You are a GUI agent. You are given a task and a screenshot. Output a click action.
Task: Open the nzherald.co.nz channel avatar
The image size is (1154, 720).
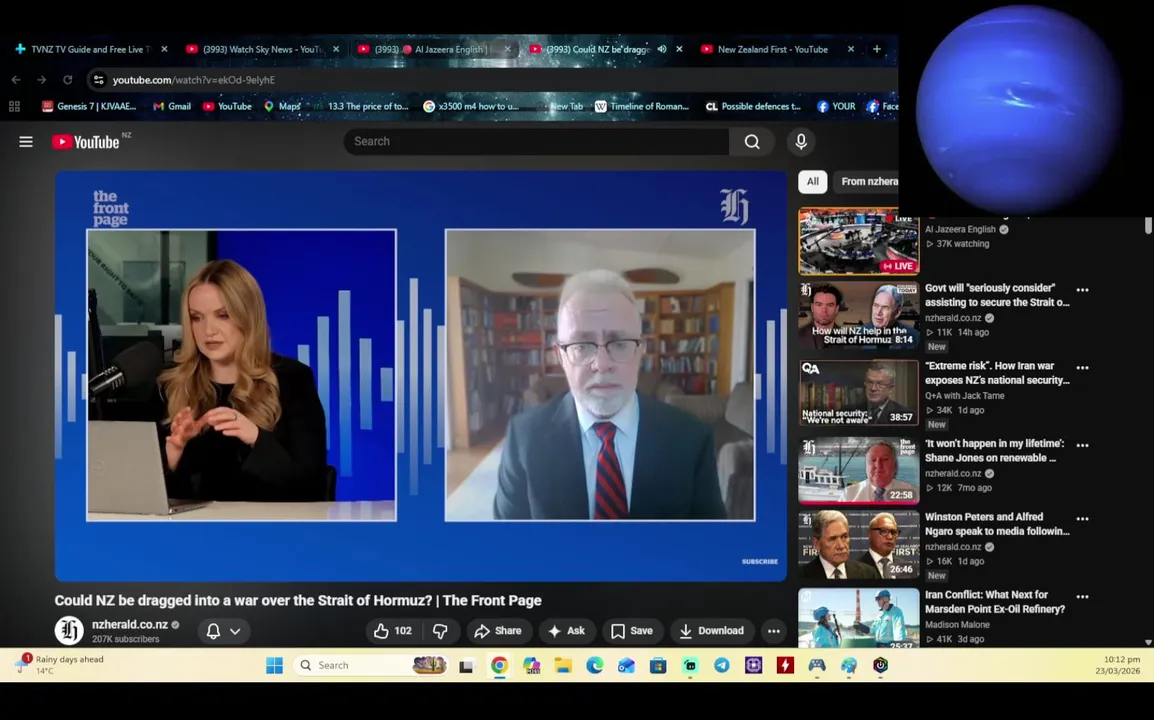click(69, 631)
